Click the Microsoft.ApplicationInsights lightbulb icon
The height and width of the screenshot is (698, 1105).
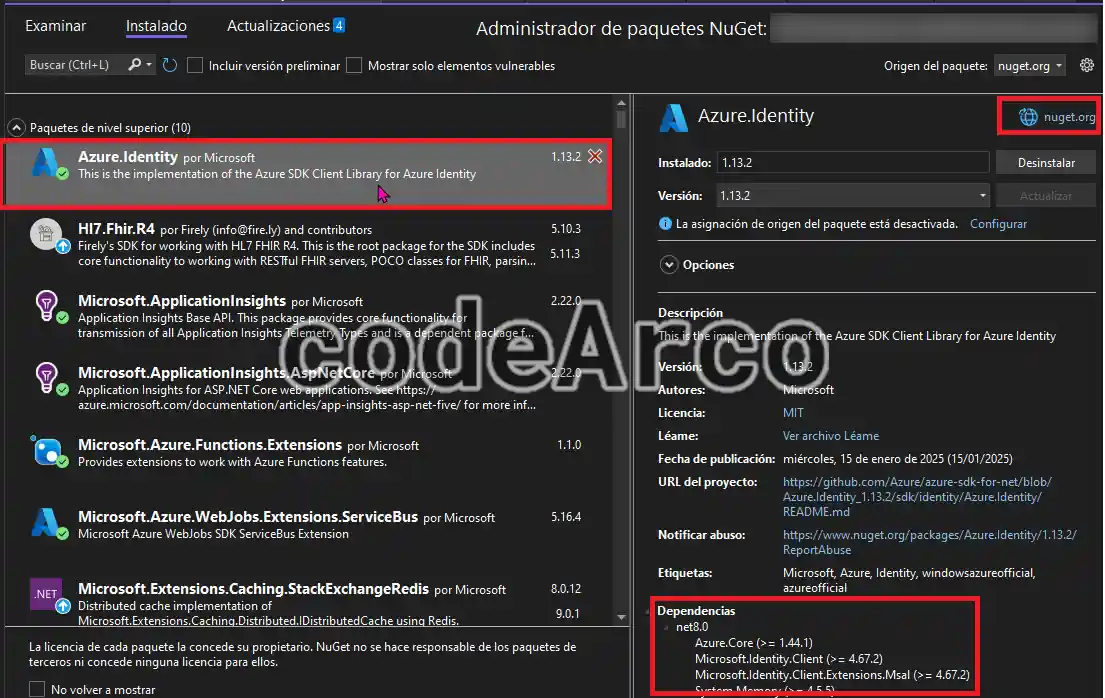click(x=49, y=307)
